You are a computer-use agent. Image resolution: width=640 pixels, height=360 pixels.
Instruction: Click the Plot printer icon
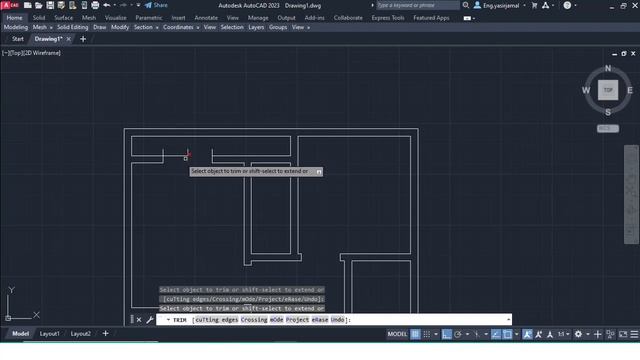[x=95, y=5]
